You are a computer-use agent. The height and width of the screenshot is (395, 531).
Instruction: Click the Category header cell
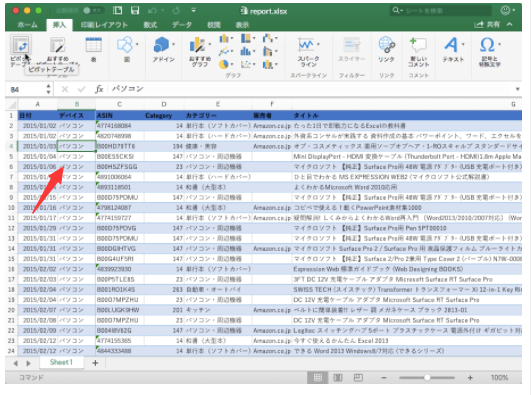pos(164,116)
